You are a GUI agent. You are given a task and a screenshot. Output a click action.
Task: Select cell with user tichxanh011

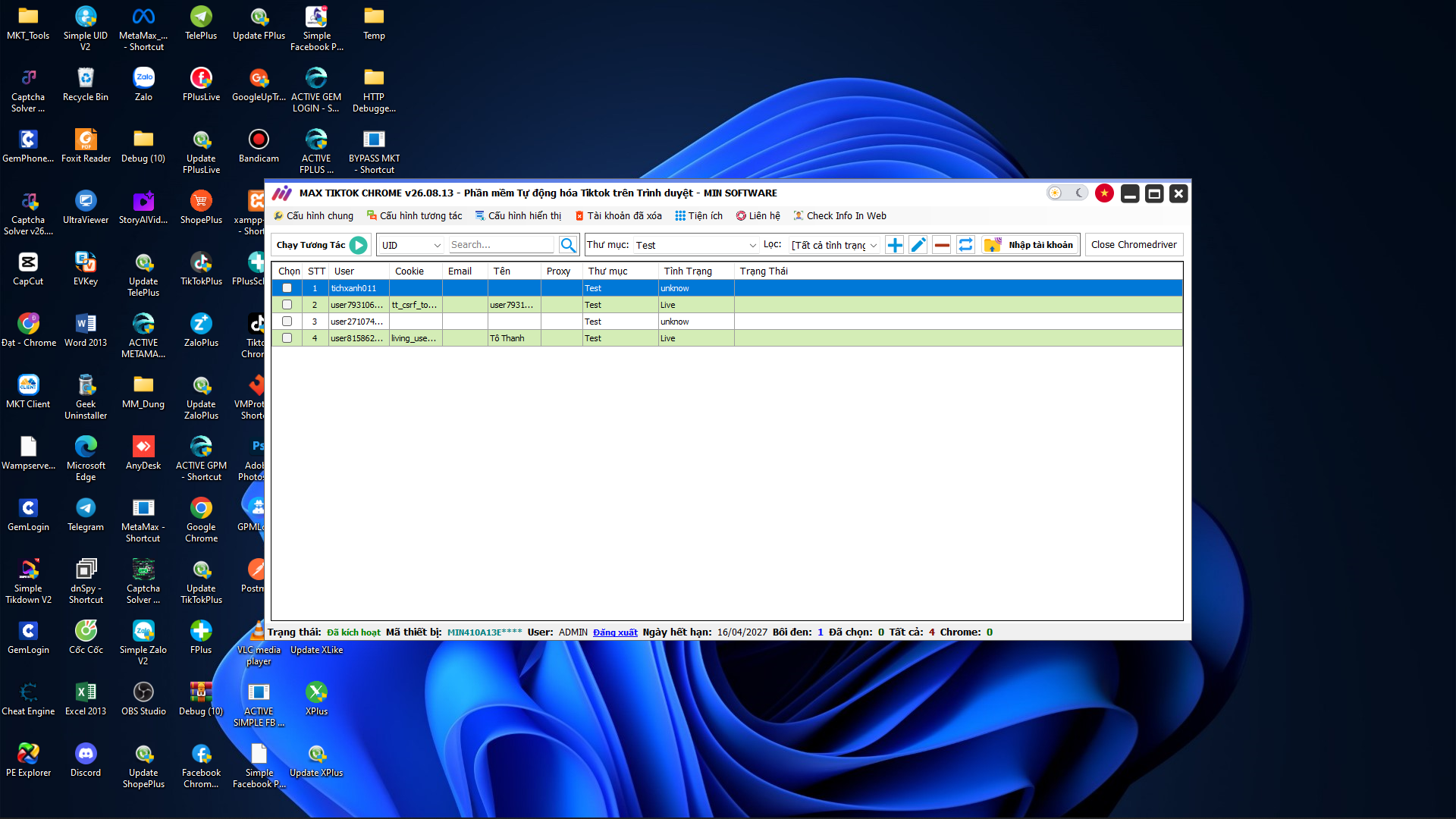pyautogui.click(x=359, y=288)
